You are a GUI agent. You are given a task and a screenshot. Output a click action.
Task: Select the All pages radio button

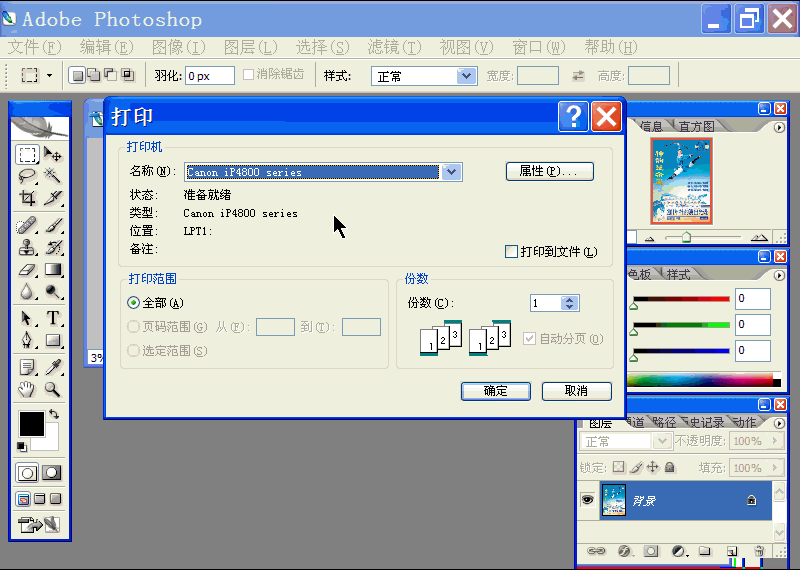coord(134,302)
